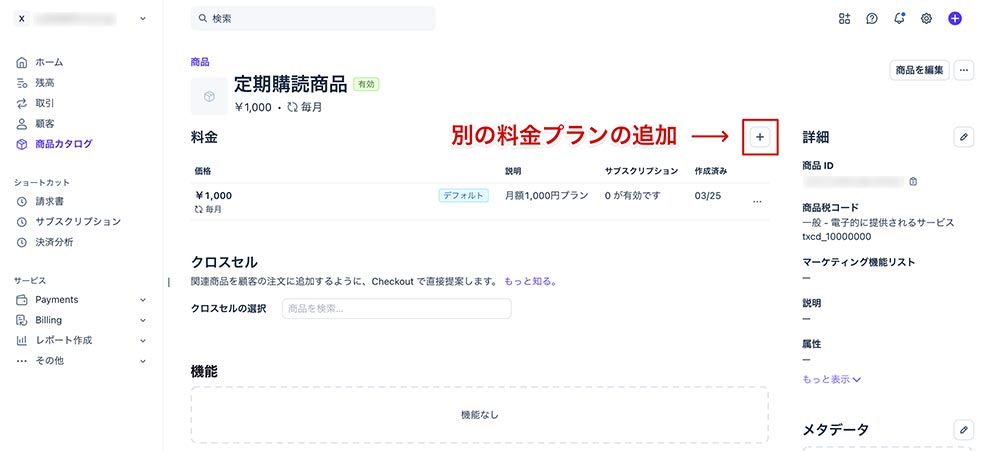Open the もっと知る link under クロスセル
This screenshot has height=451, width=1000.
point(530,282)
